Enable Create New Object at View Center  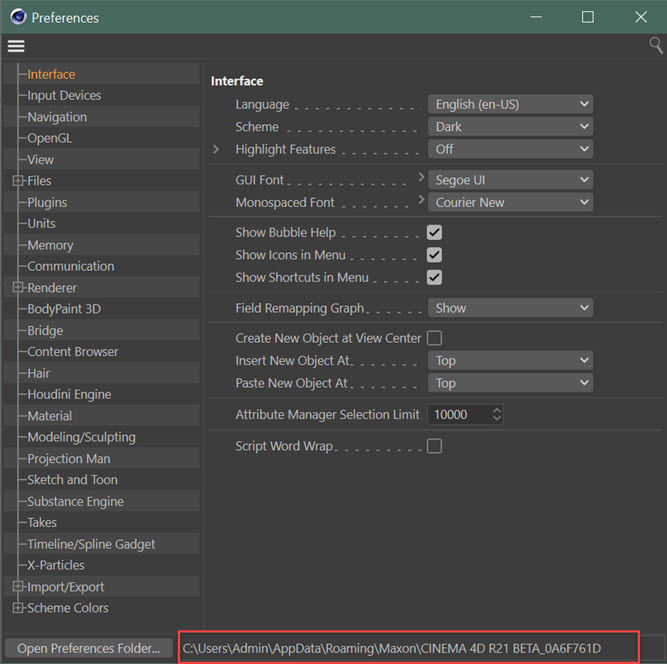pyautogui.click(x=434, y=338)
